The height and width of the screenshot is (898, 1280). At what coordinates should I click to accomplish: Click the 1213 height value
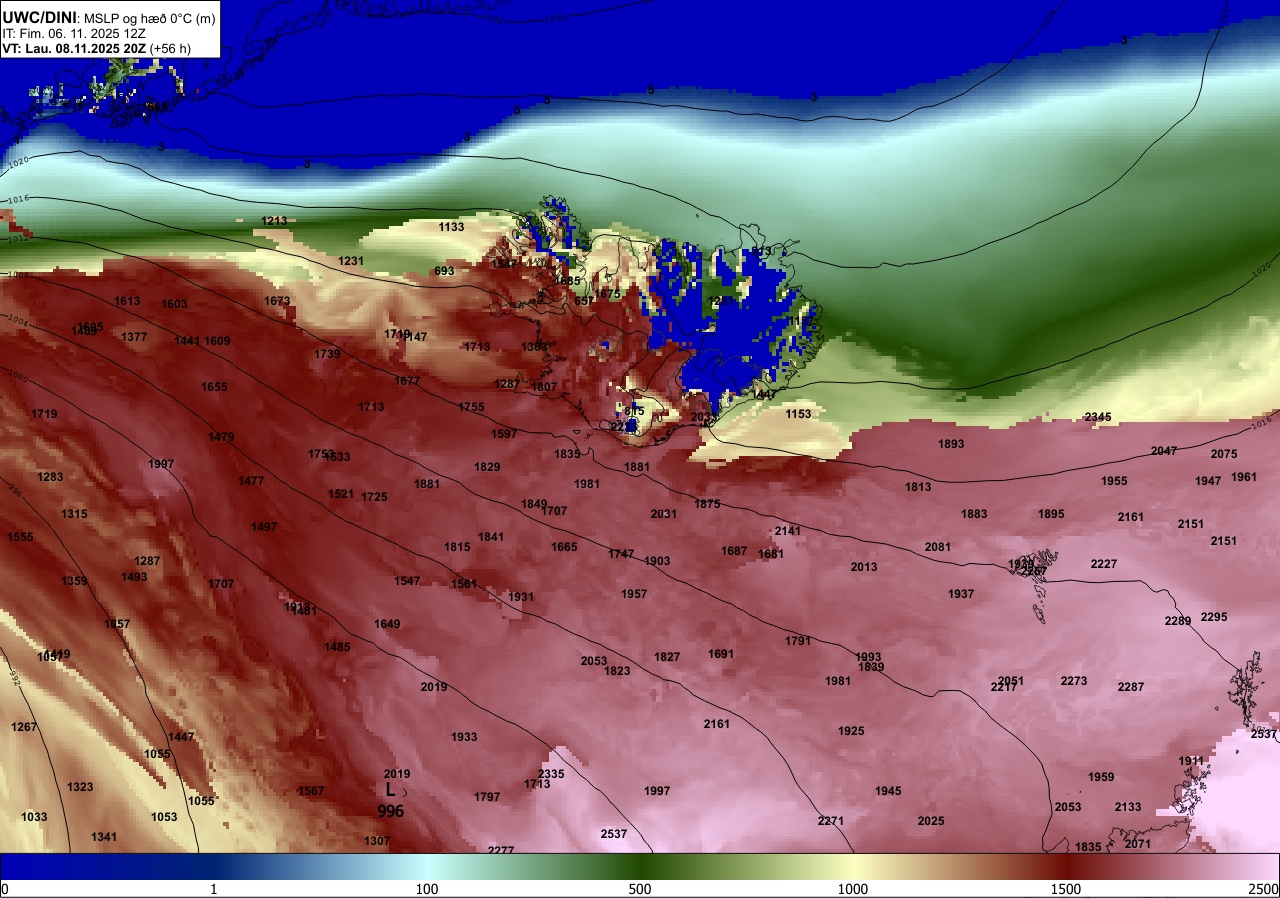(x=274, y=221)
